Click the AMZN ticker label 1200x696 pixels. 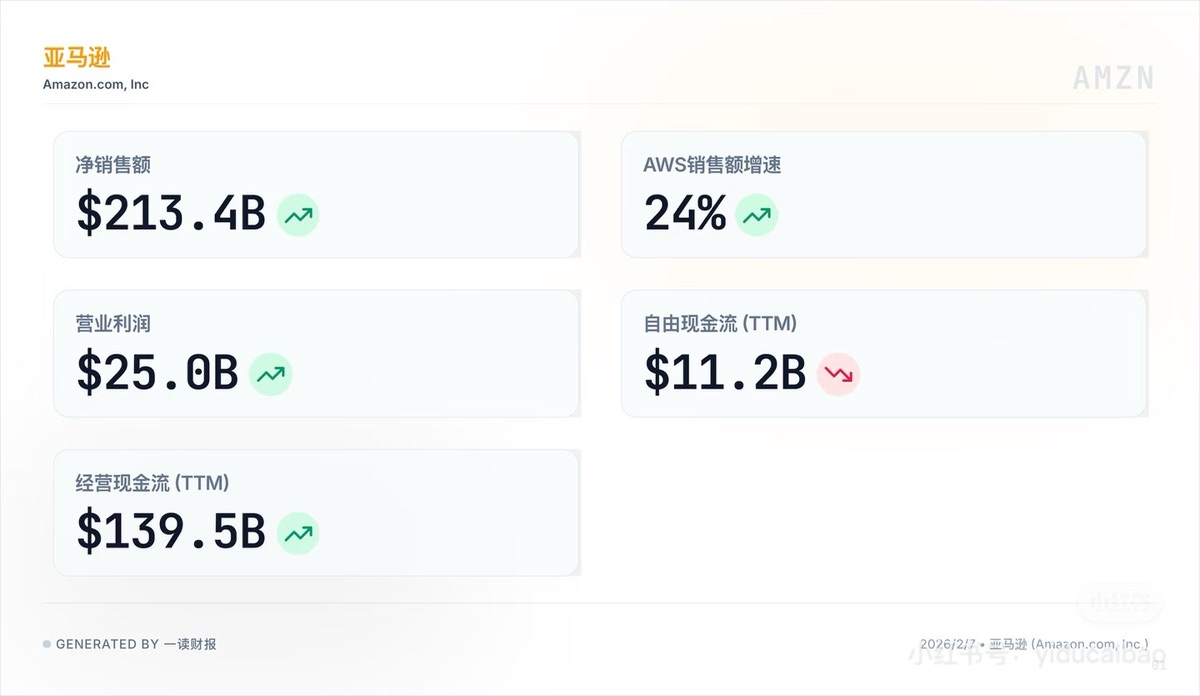click(1114, 78)
